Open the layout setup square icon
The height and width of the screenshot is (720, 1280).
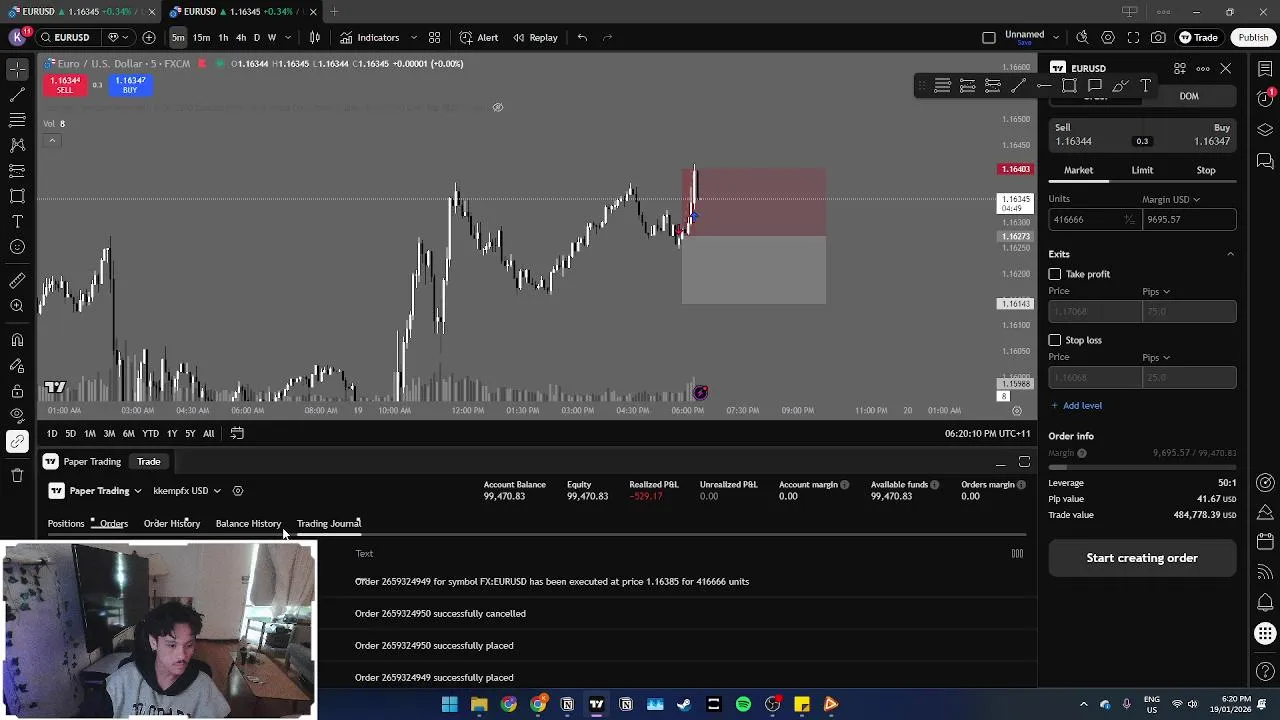click(x=988, y=37)
